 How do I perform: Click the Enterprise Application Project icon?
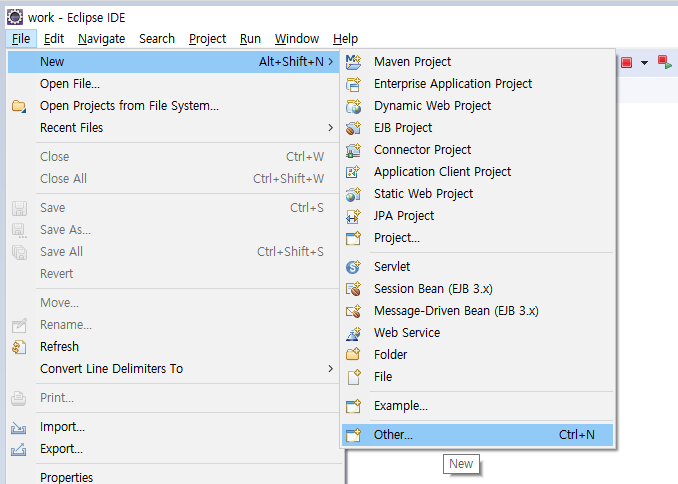coord(353,84)
